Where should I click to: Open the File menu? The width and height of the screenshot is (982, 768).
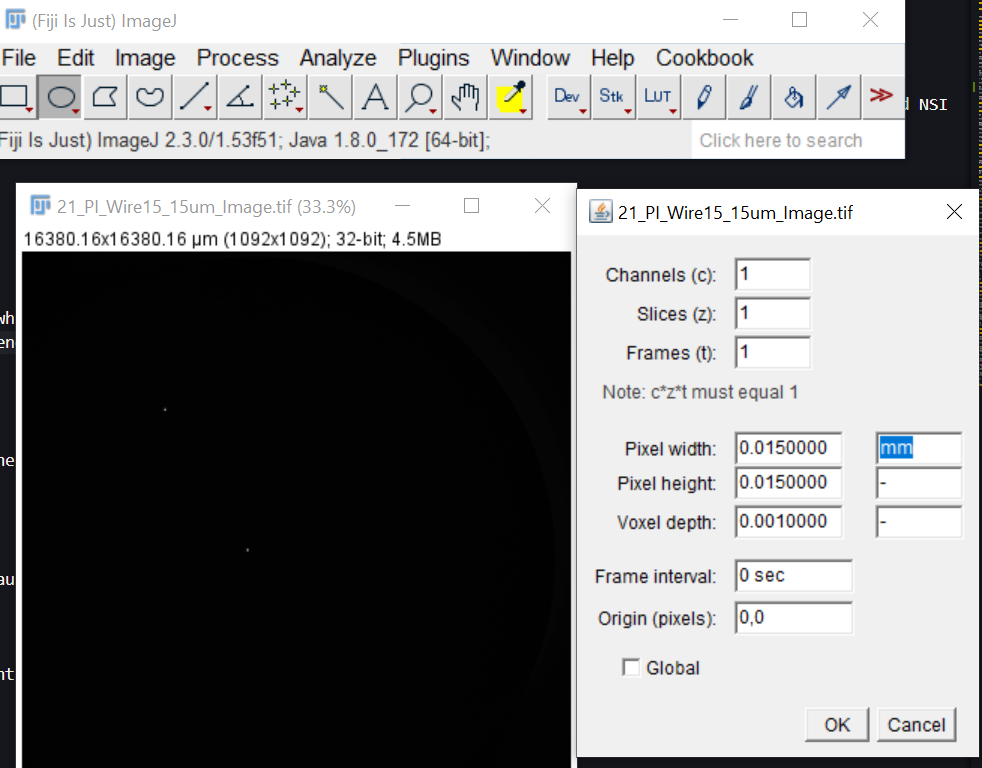click(x=19, y=58)
